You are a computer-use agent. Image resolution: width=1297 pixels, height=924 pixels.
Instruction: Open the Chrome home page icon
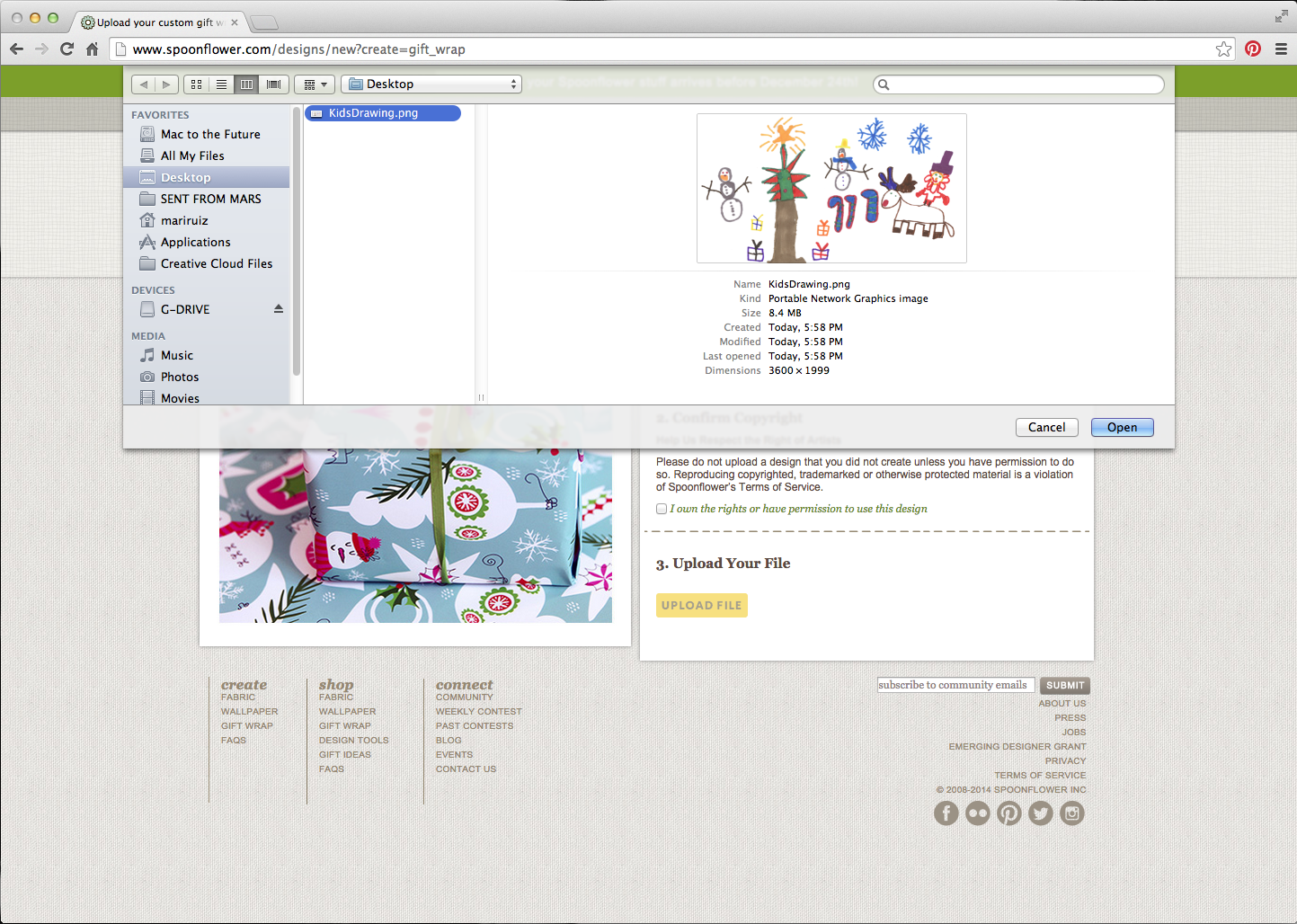point(92,49)
